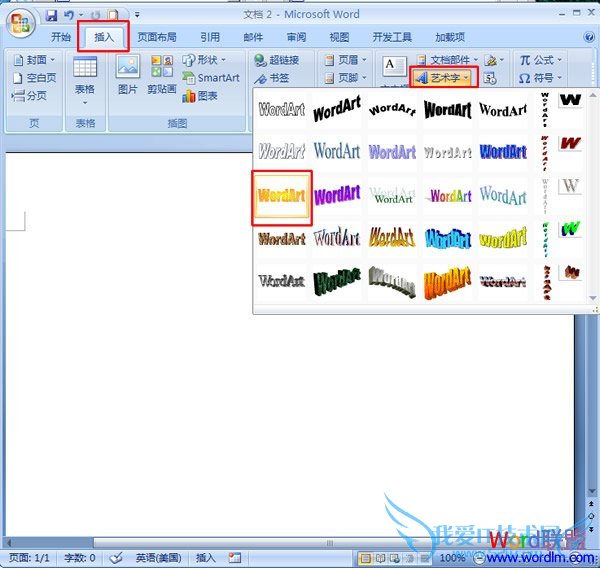Open the 审阅 (Review) tab
The image size is (600, 568).
[x=296, y=37]
